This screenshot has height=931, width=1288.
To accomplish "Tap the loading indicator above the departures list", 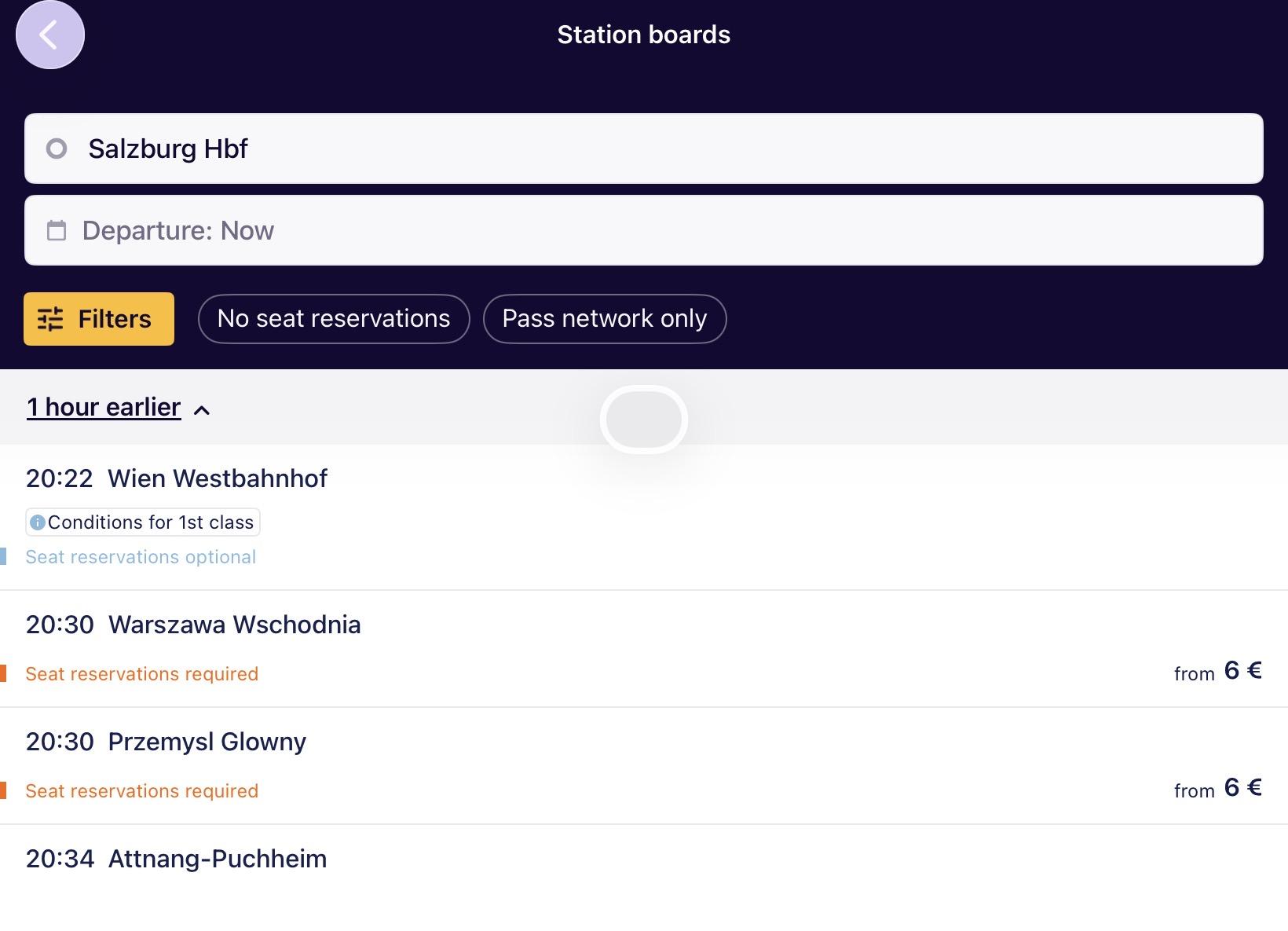I will (643, 420).
